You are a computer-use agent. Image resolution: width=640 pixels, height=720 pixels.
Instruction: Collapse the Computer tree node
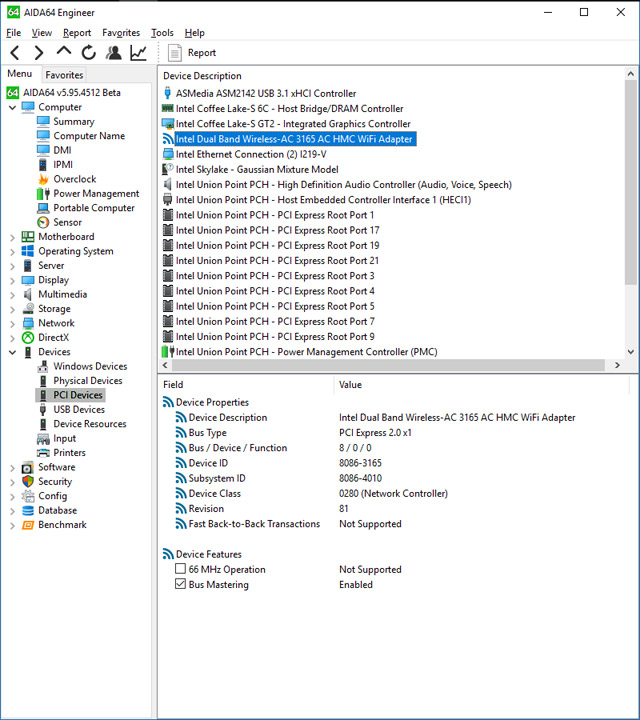point(12,107)
